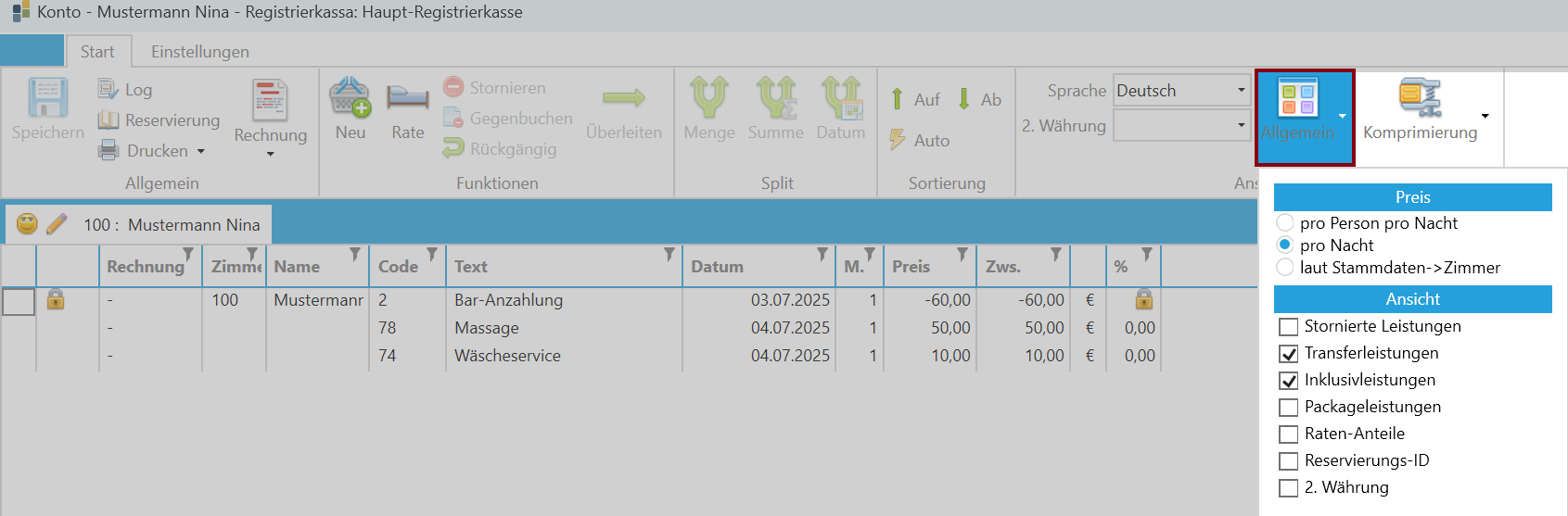1568x516 pixels.
Task: Click the Split Datum icon
Action: pos(841,97)
